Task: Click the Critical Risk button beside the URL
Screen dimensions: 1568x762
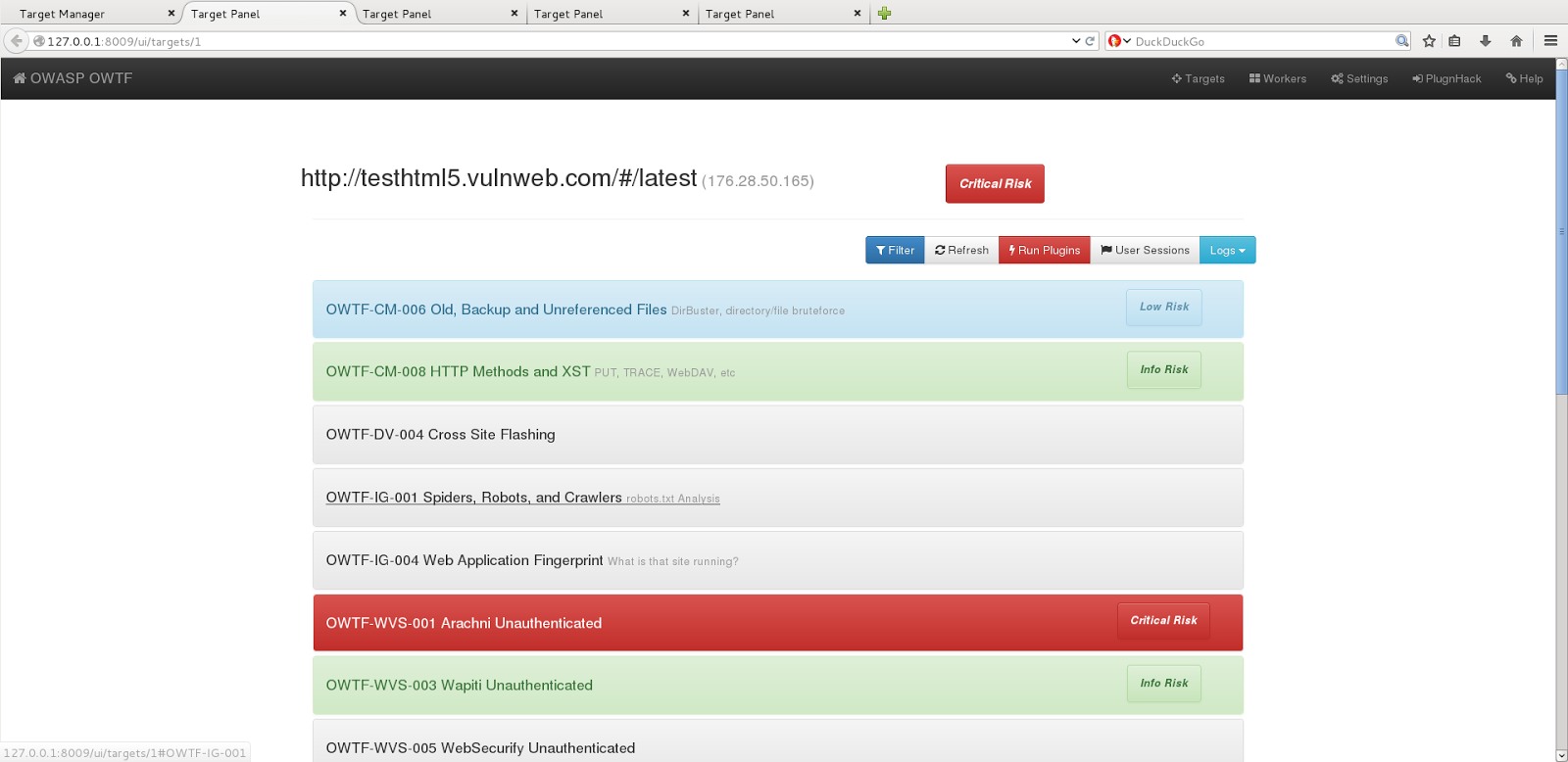Action: pyautogui.click(x=995, y=183)
